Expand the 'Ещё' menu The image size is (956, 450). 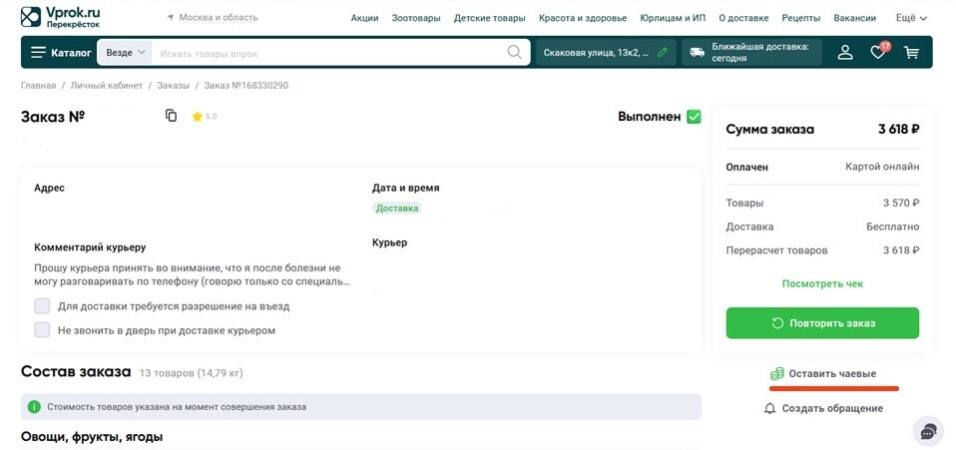pos(911,18)
